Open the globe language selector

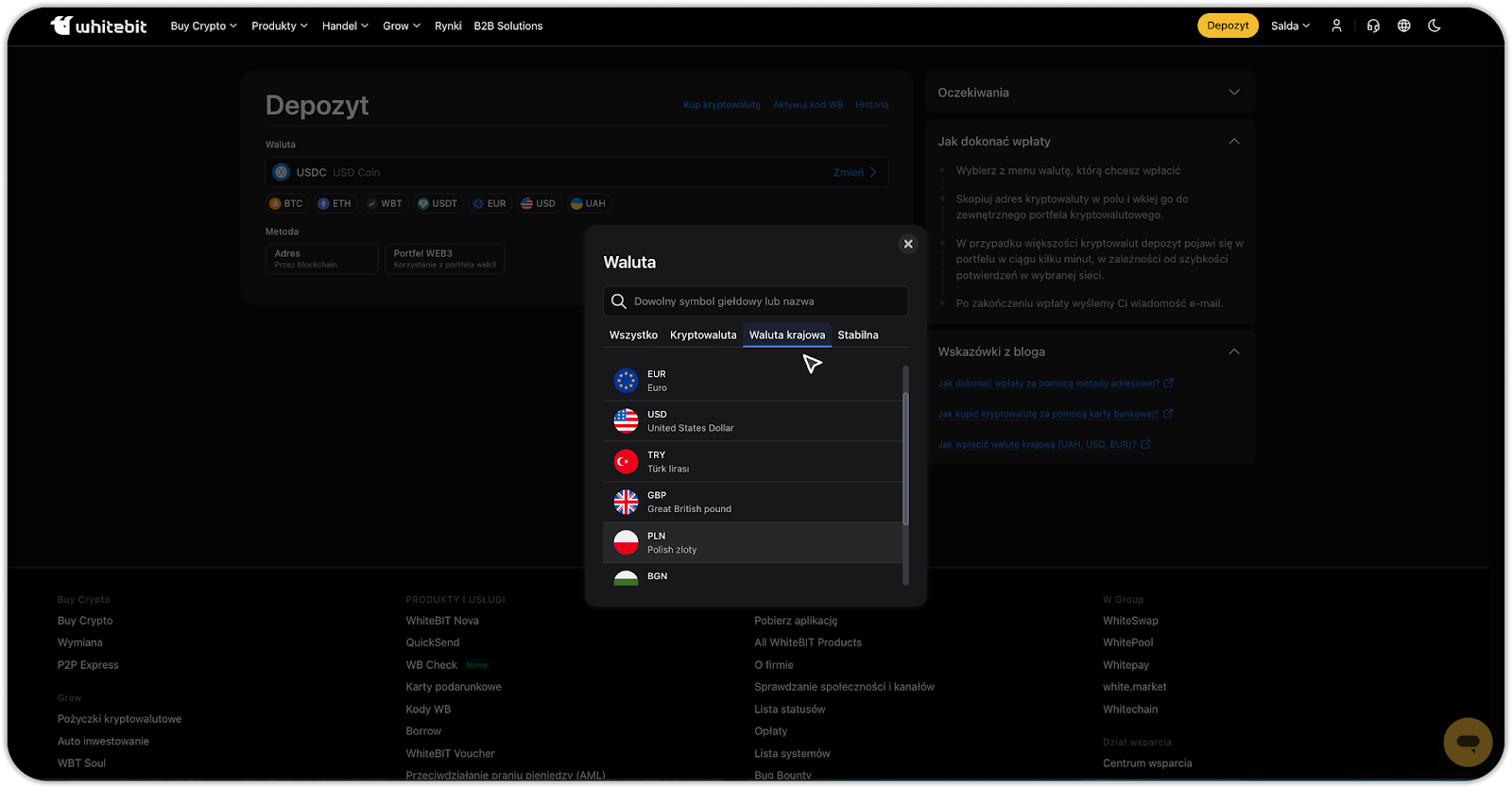click(x=1404, y=26)
